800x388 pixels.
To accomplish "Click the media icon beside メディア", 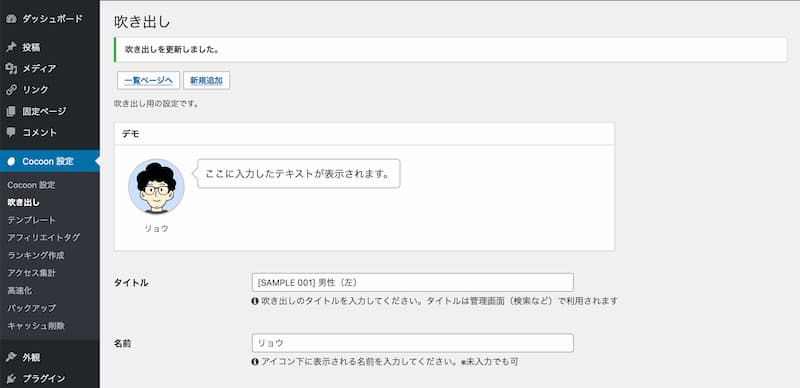I will 11,68.
